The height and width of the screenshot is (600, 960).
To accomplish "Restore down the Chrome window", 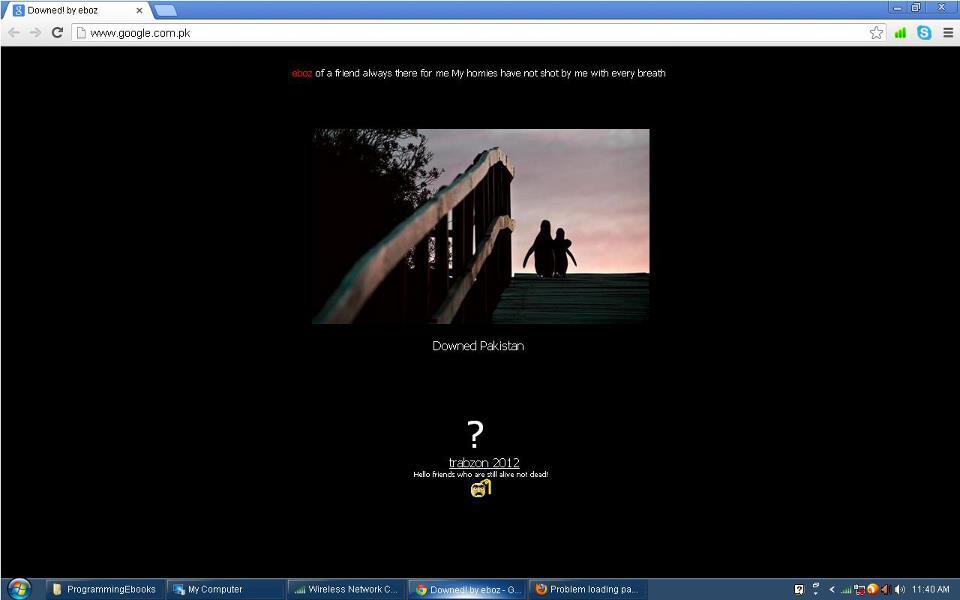I will point(916,8).
